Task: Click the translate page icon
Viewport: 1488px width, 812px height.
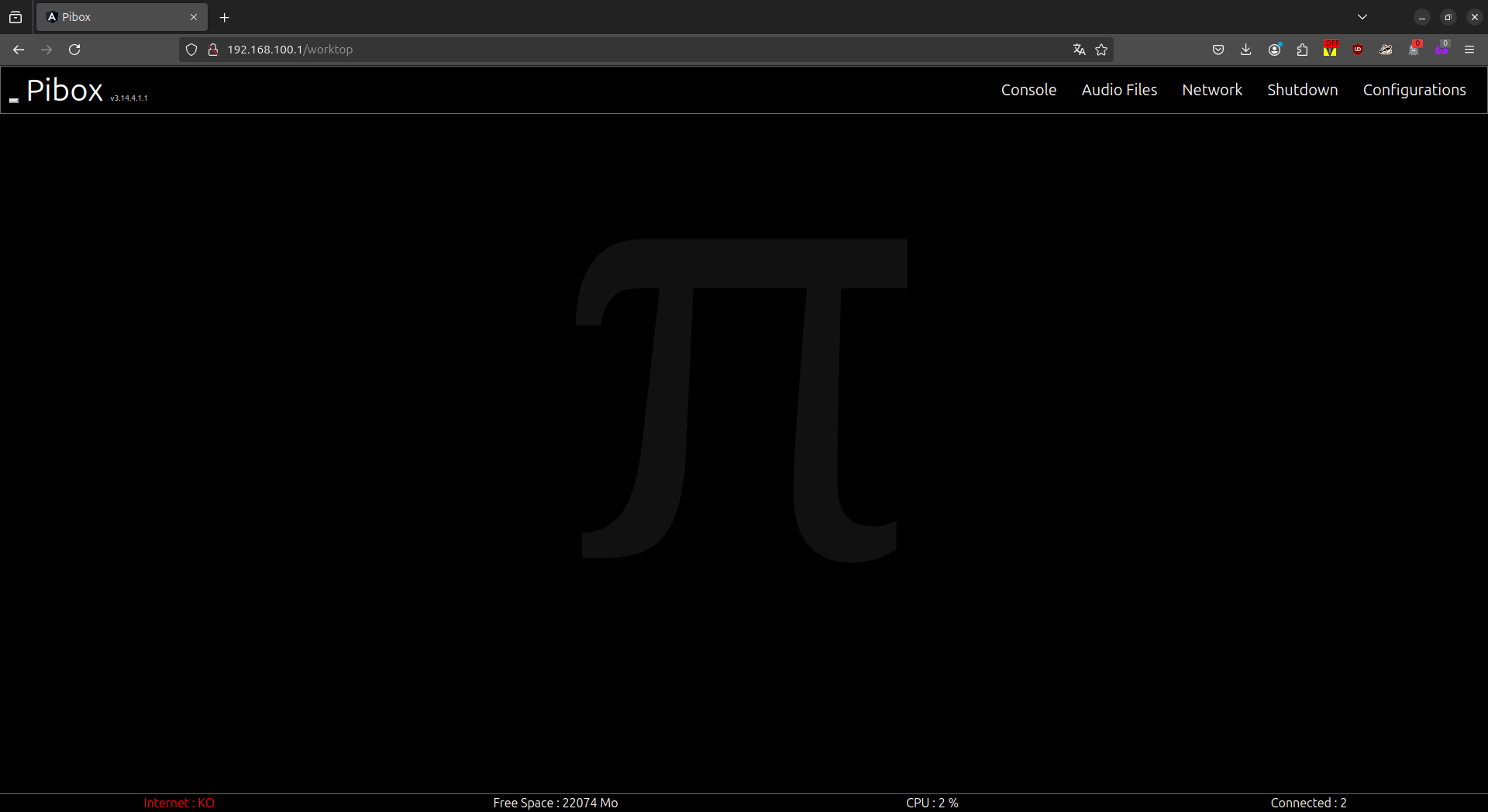Action: click(x=1079, y=50)
